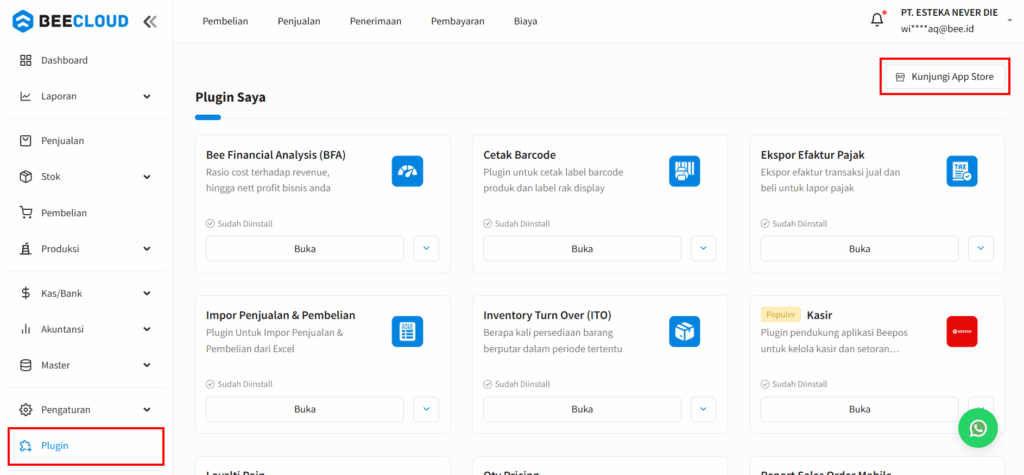Click the Plugin puzzle icon
Image resolution: width=1024 pixels, height=475 pixels.
pyautogui.click(x=25, y=446)
